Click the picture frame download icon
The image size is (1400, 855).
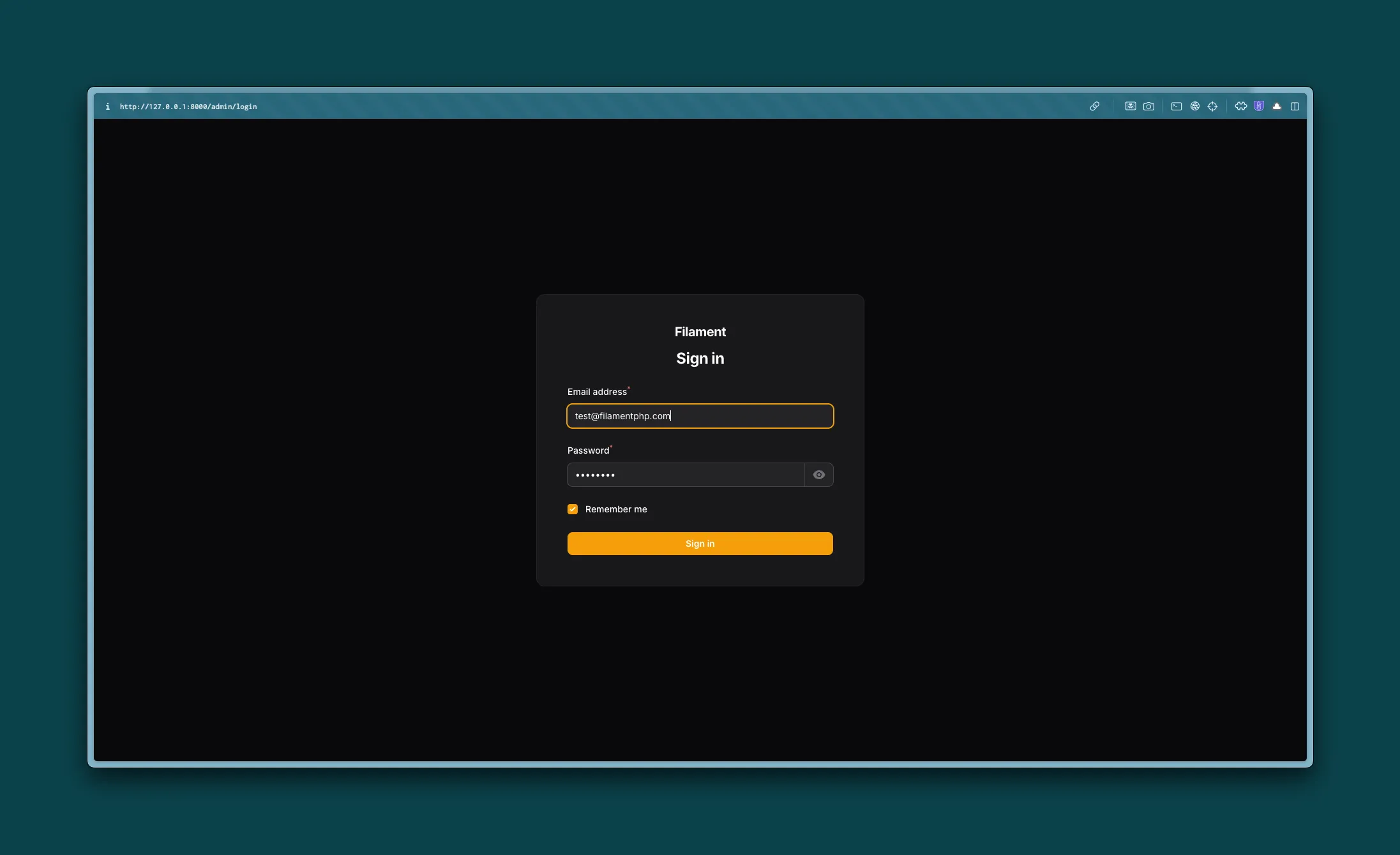click(1130, 107)
